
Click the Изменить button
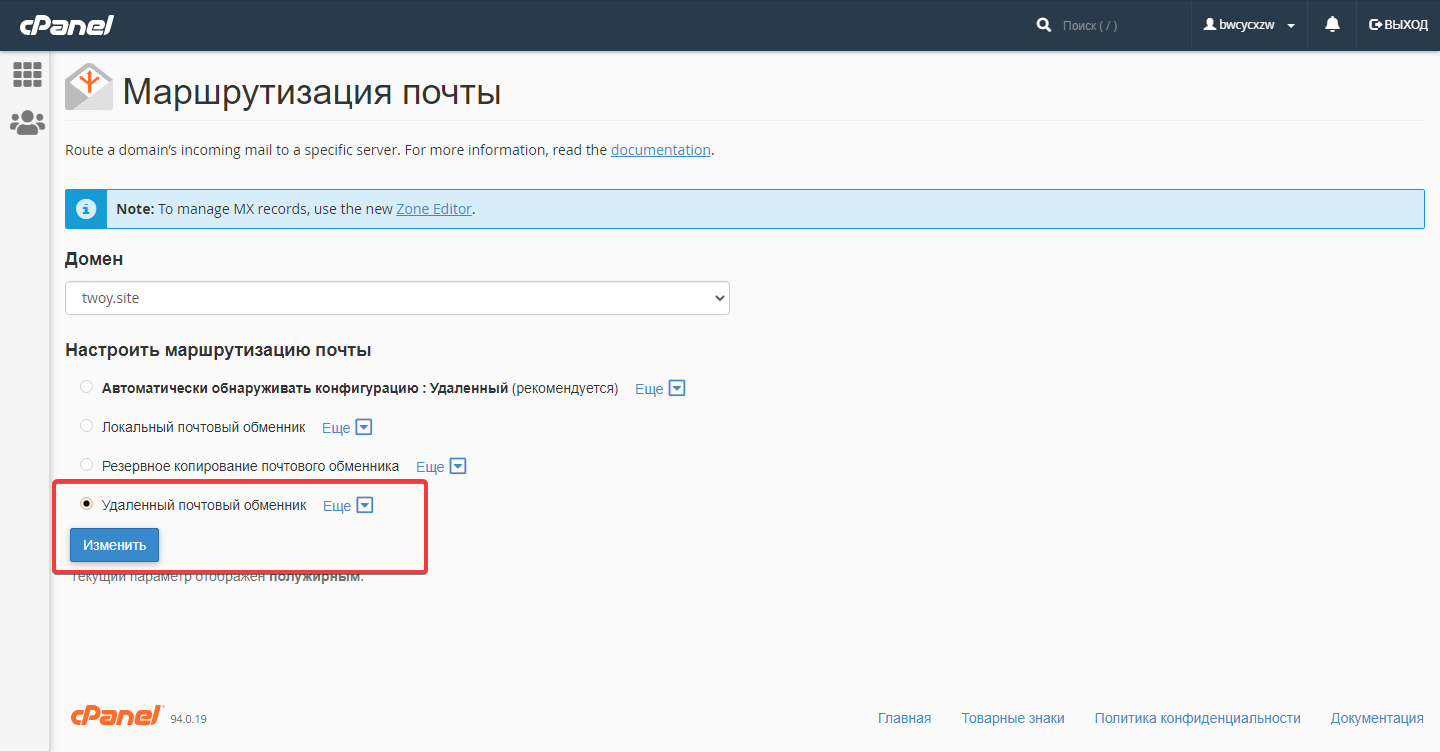[114, 545]
